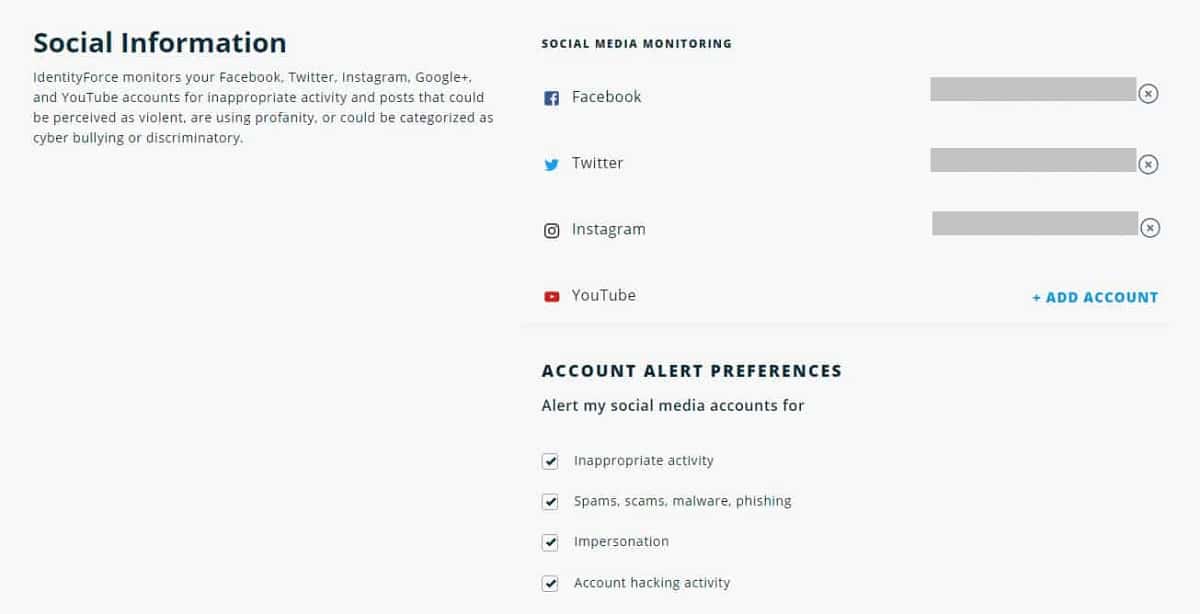1200x614 pixels.
Task: Select the Instagram account field
Action: [1035, 223]
